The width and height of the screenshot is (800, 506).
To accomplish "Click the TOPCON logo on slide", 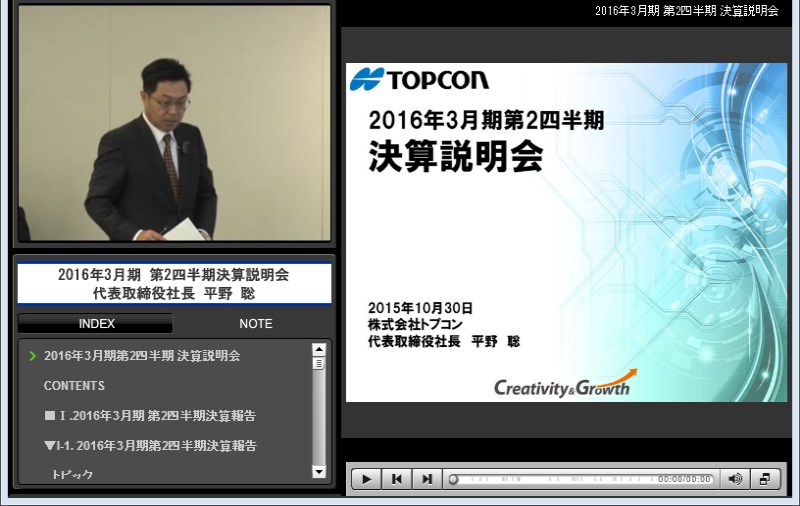I will pos(419,80).
